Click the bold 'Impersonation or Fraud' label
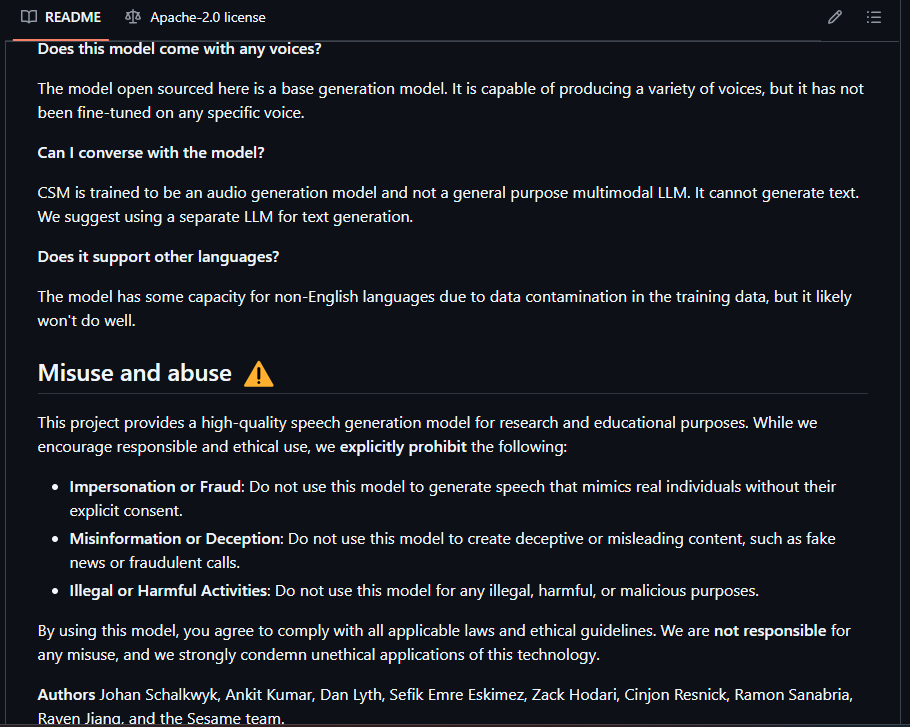 pos(156,487)
